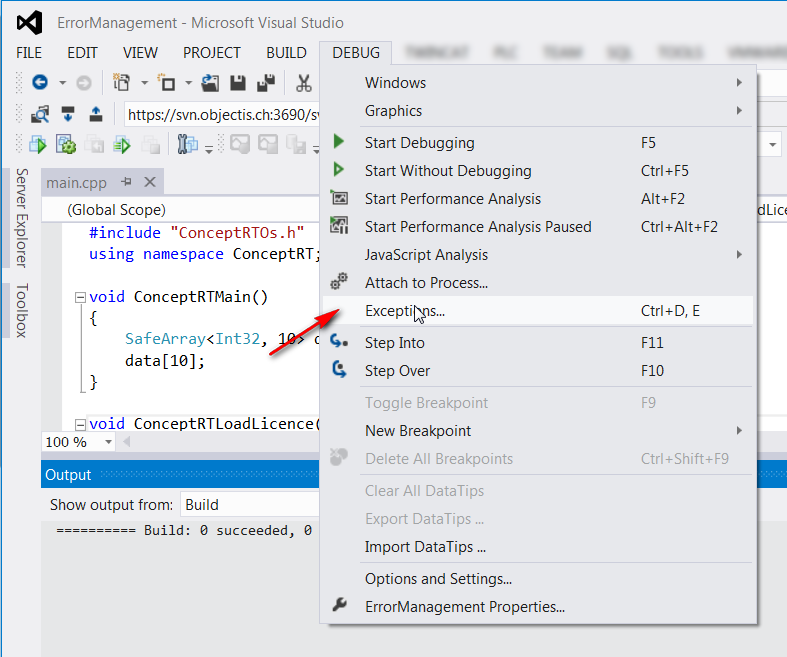Image resolution: width=787 pixels, height=657 pixels.
Task: Select Start Without Debugging
Action: (538, 171)
